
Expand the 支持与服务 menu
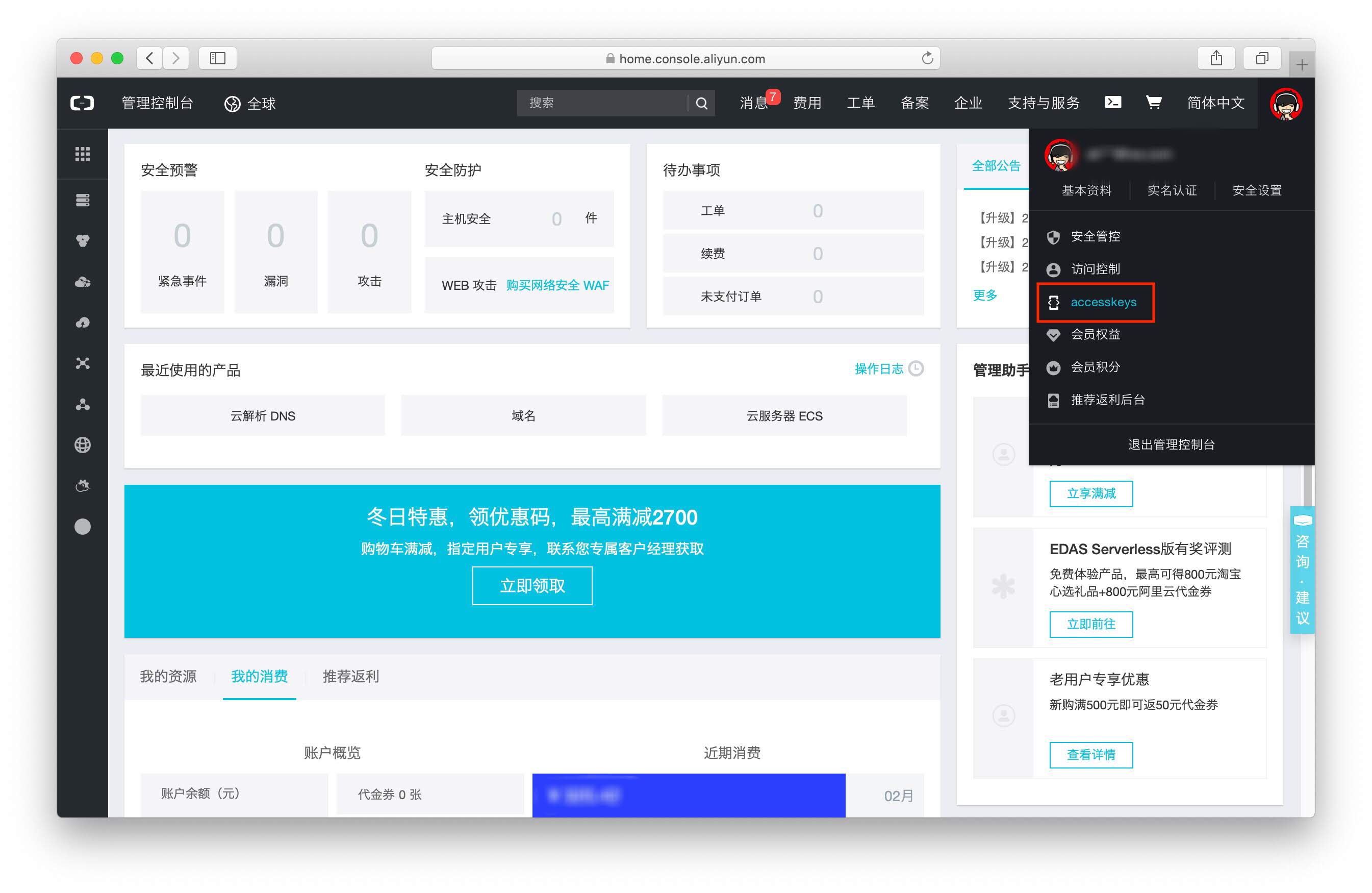click(1043, 103)
